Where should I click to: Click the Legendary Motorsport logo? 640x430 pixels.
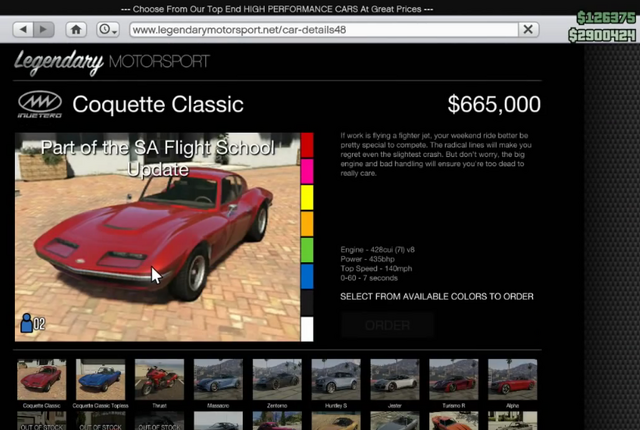click(x=112, y=62)
